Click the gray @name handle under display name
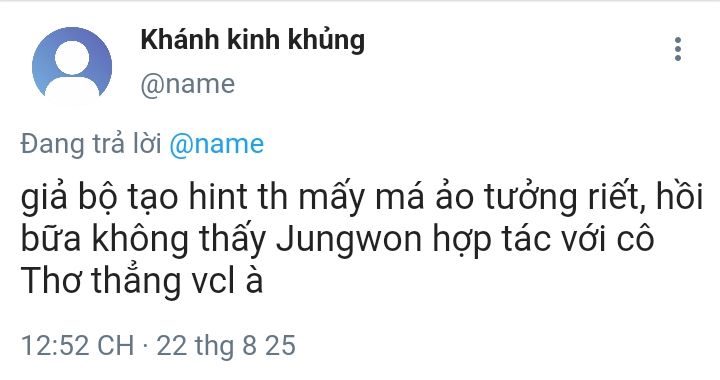Image resolution: width=720 pixels, height=380 pixels. 188,84
